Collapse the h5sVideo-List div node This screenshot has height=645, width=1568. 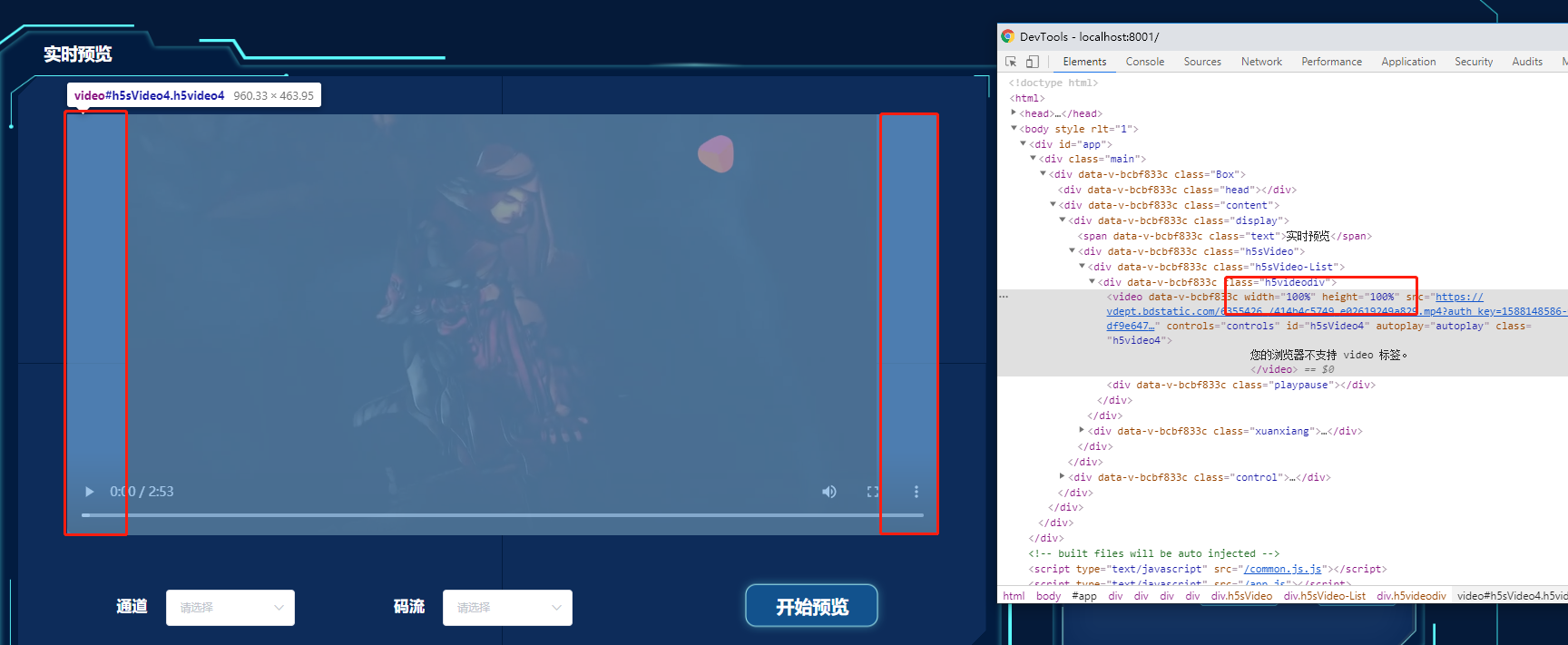tap(1083, 266)
